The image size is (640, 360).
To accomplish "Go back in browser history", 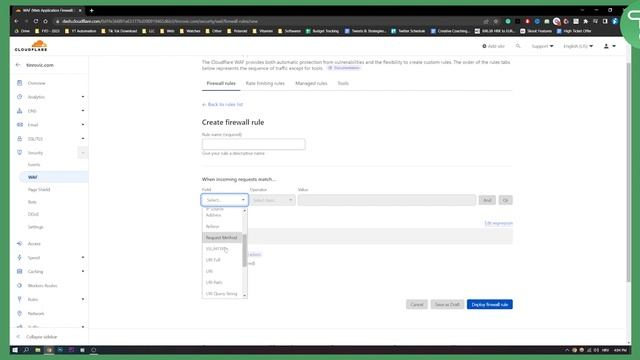I will (x=17, y=21).
